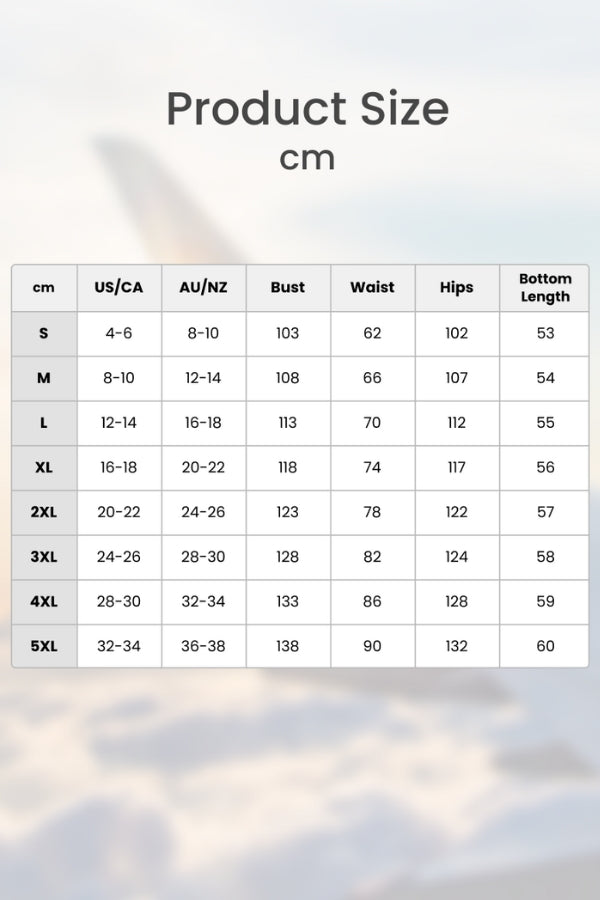600x900 pixels.
Task: Click the waist value 70 for size L
Action: coord(372,423)
